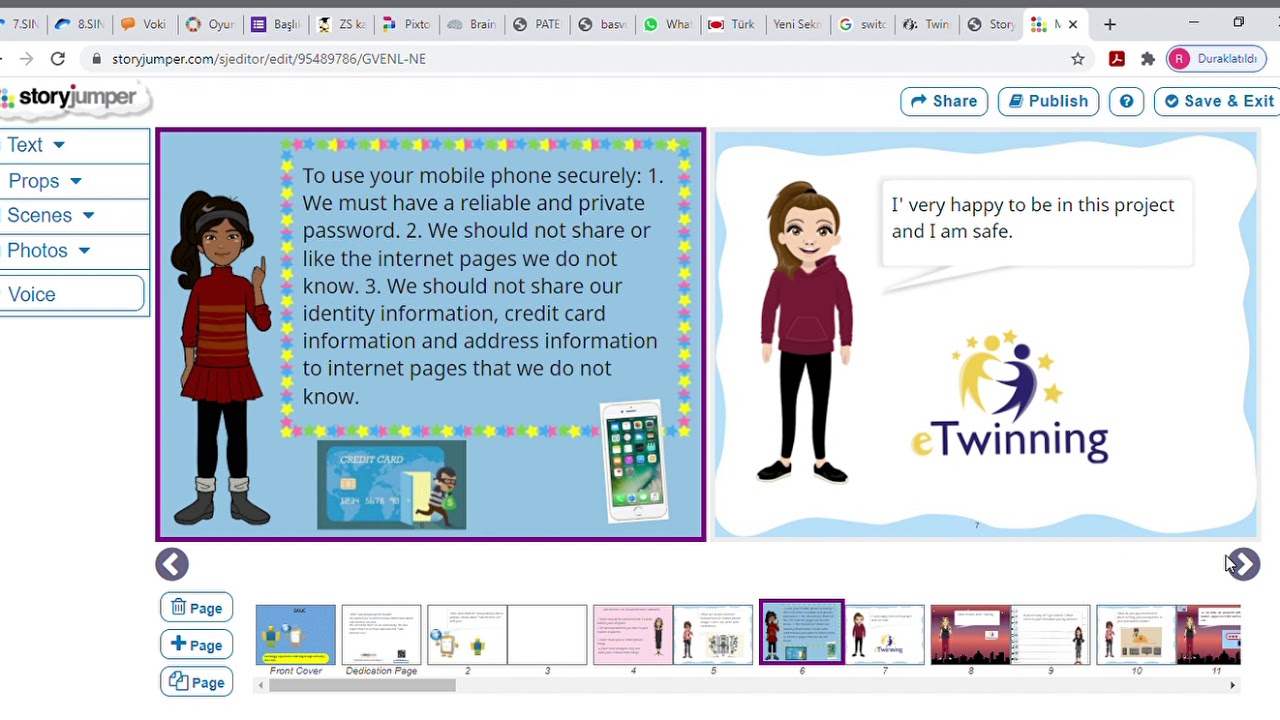The image size is (1280, 720).
Task: Open page 7 eTwinning thumbnail
Action: coord(885,635)
